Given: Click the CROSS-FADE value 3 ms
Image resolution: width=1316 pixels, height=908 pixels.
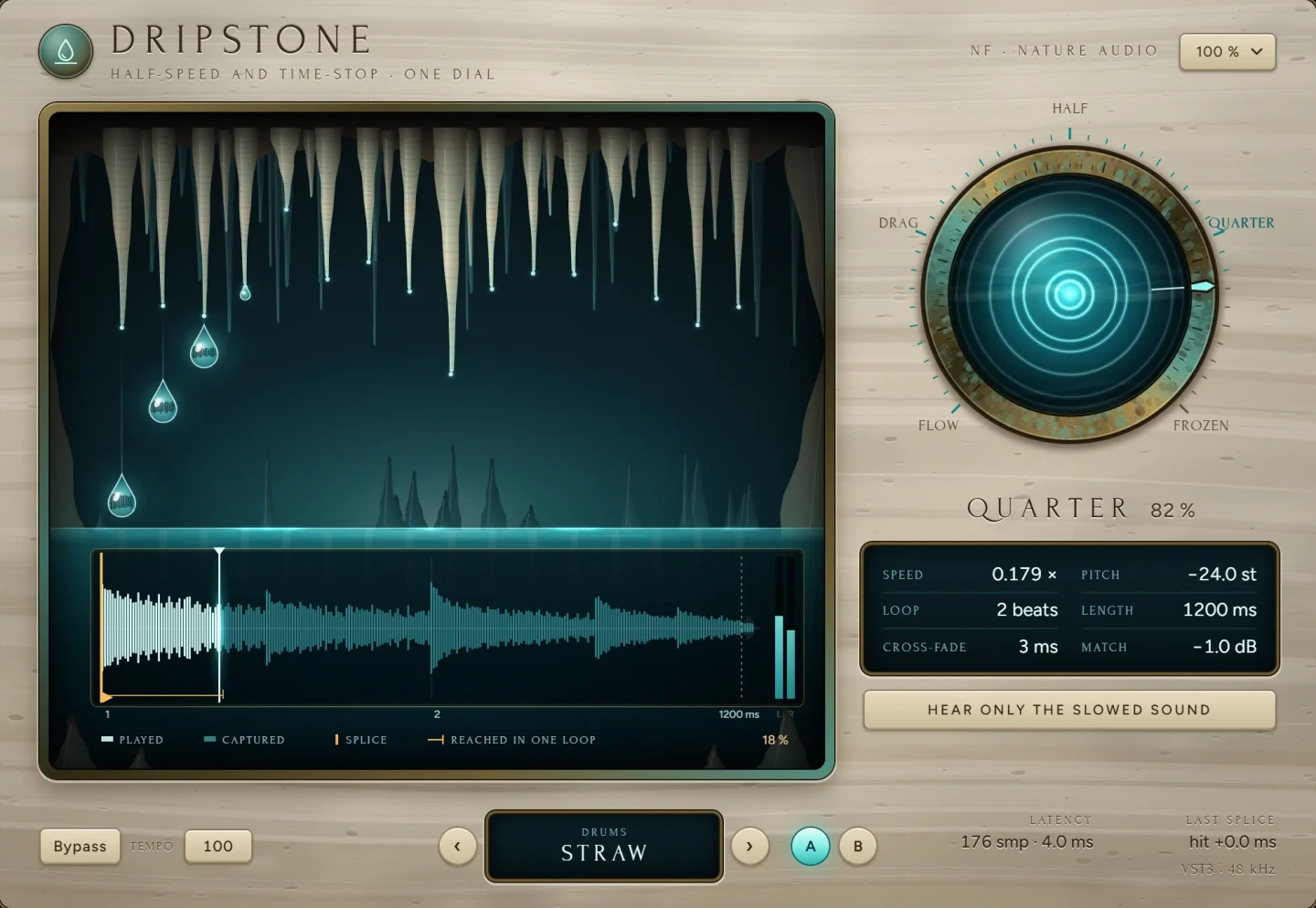Looking at the screenshot, I should (x=1038, y=646).
